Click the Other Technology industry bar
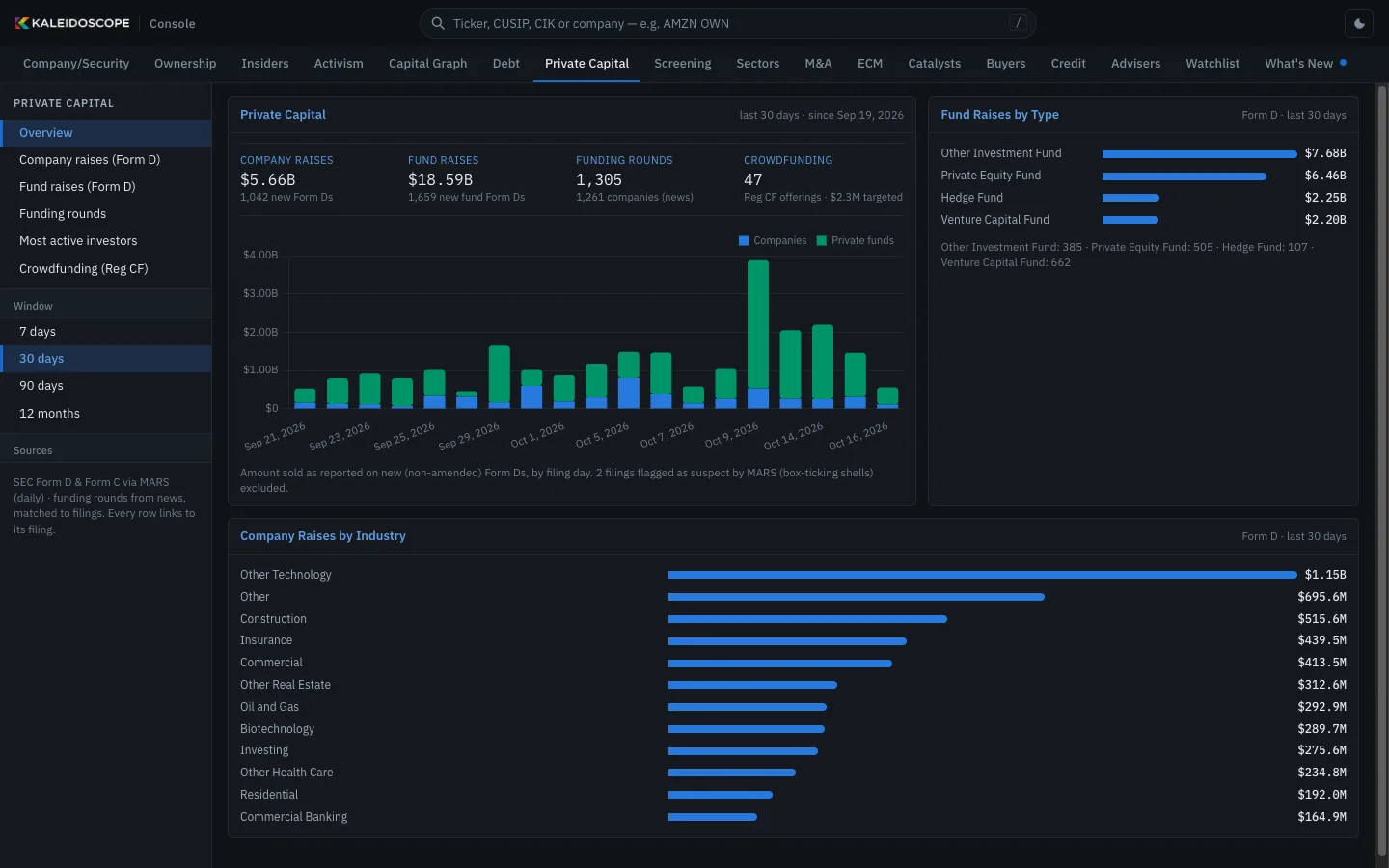Viewport: 1389px width, 868px height. (982, 575)
